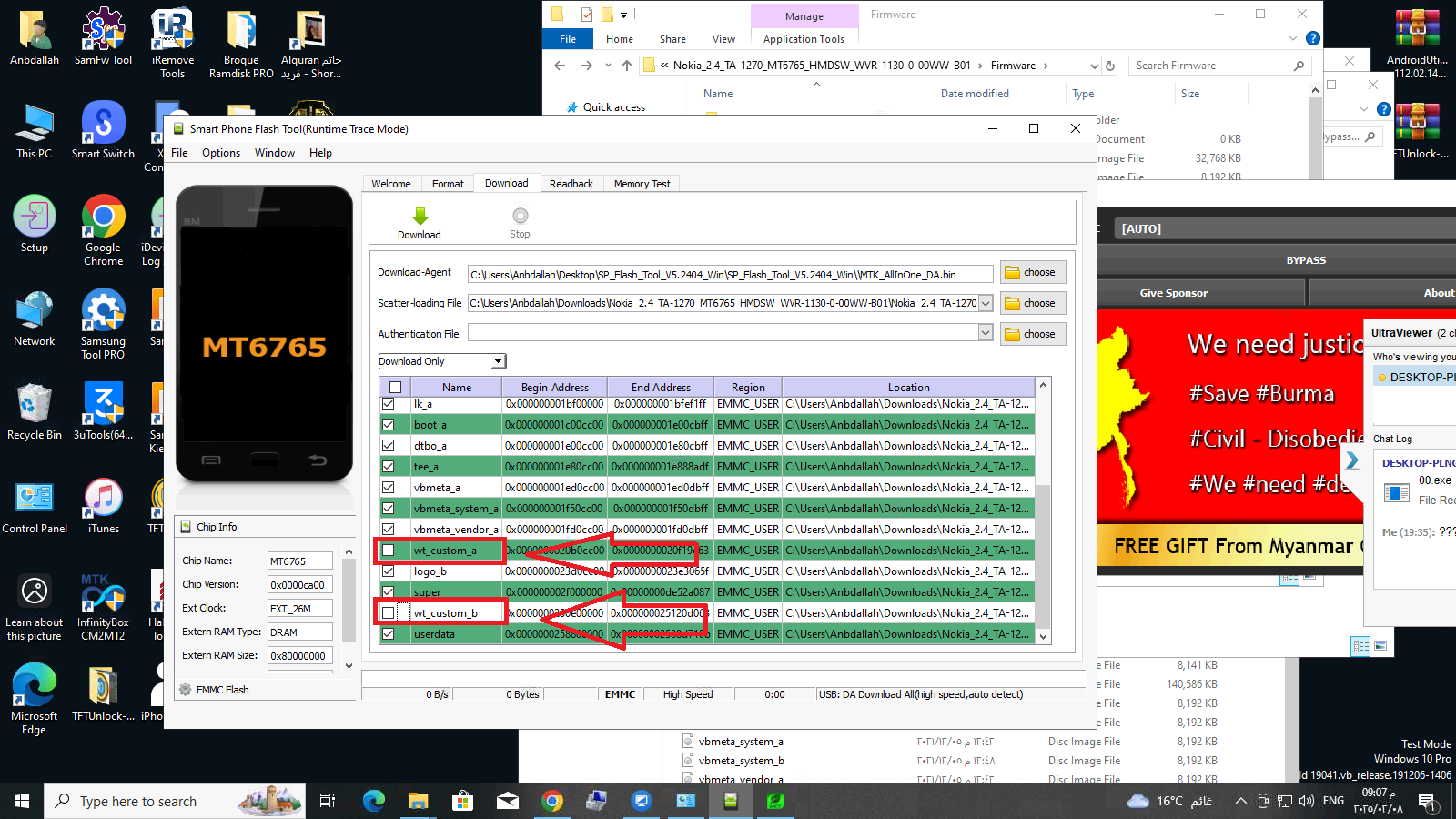Uncheck the dtbo_a partition checkbox
The image size is (1456, 819).
click(x=389, y=446)
